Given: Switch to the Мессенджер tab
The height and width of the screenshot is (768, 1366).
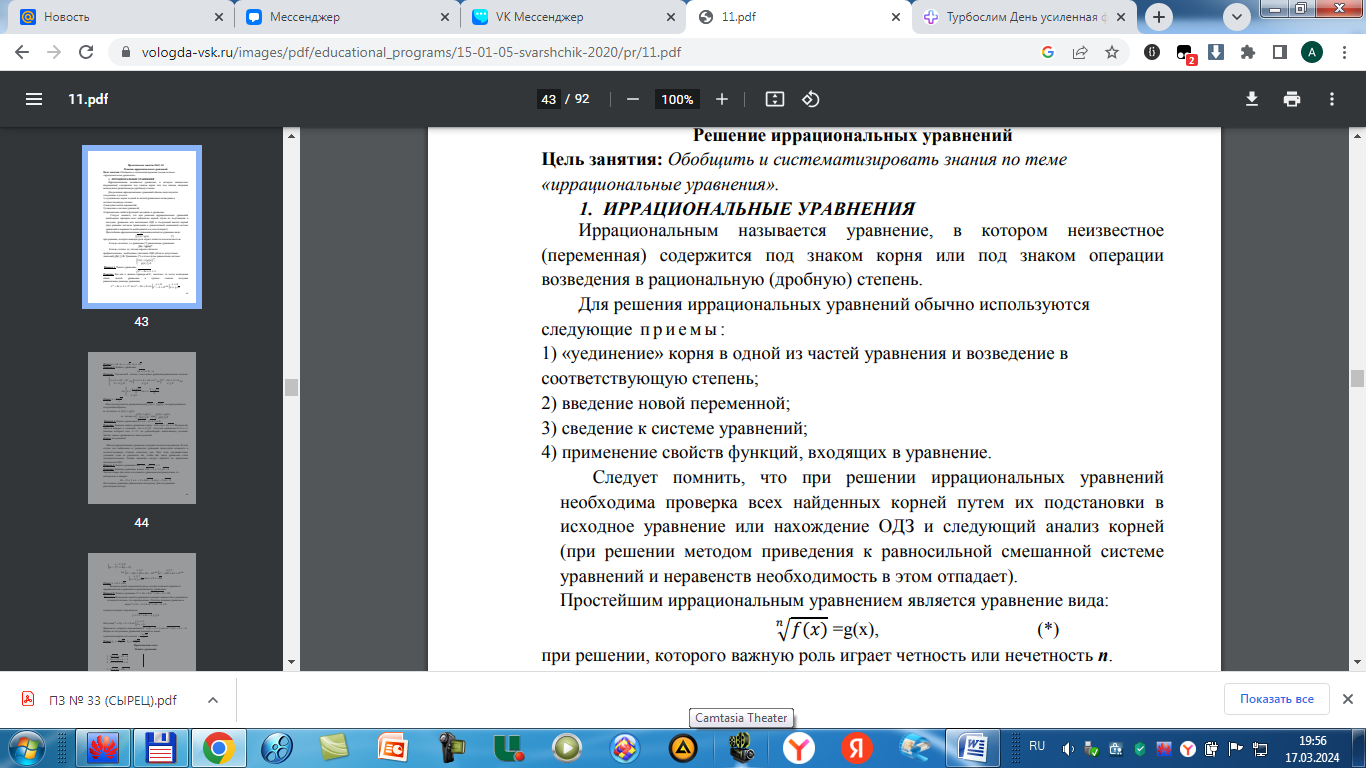Looking at the screenshot, I should click(x=346, y=17).
